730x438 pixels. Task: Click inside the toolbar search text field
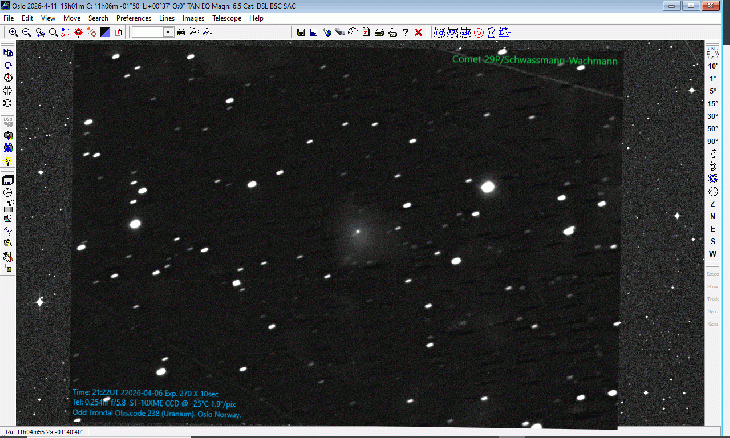[x=147, y=32]
